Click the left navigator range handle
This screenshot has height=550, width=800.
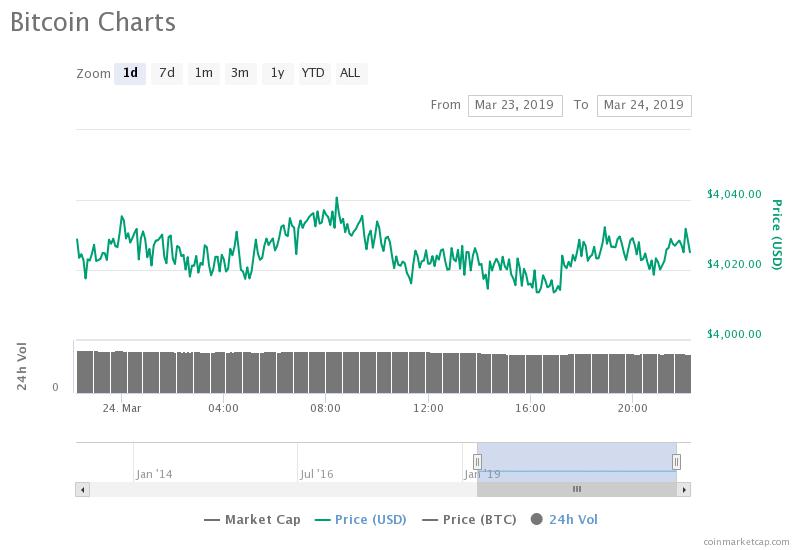click(477, 461)
